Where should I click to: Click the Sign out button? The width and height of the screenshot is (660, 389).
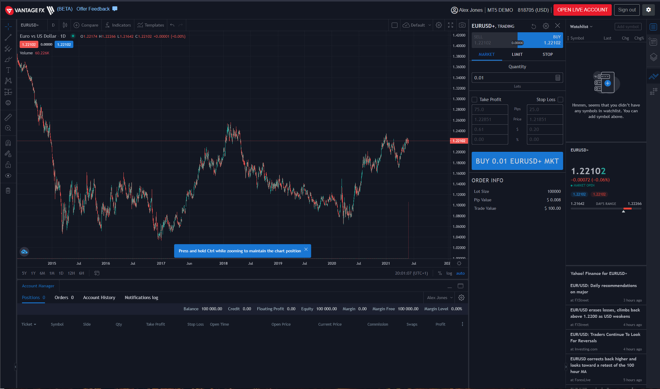coord(627,10)
